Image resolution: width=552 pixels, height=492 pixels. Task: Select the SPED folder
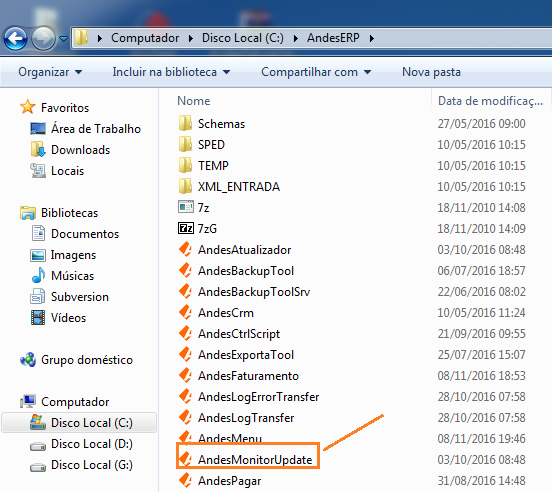click(211, 145)
